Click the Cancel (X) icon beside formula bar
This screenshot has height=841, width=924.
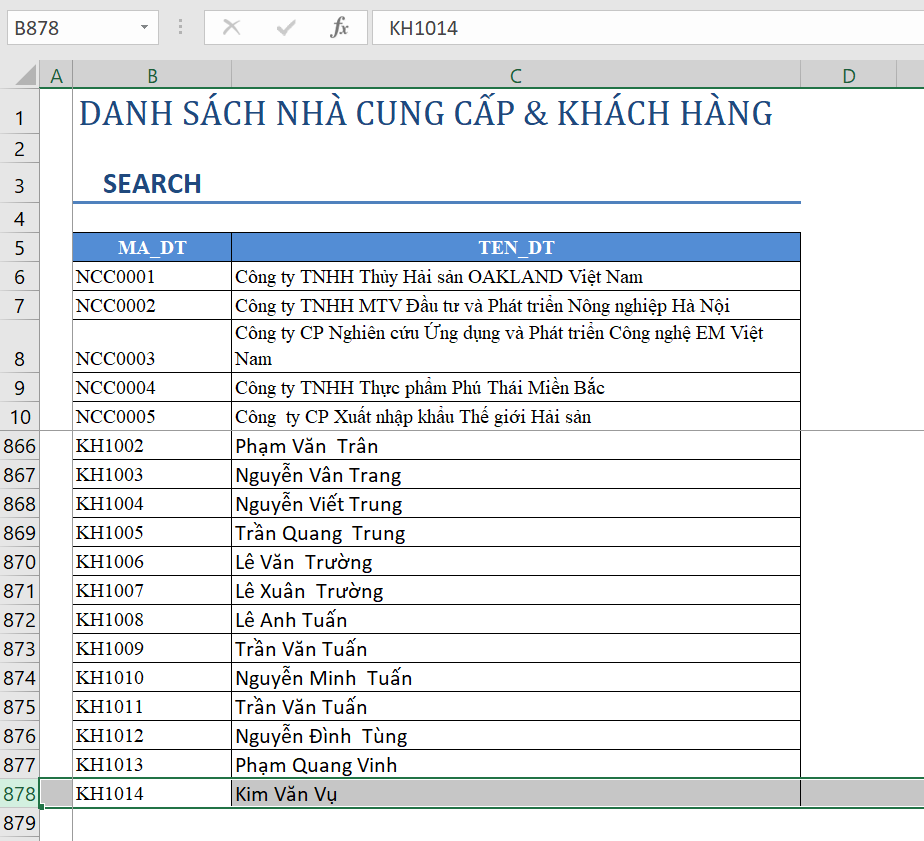(230, 27)
